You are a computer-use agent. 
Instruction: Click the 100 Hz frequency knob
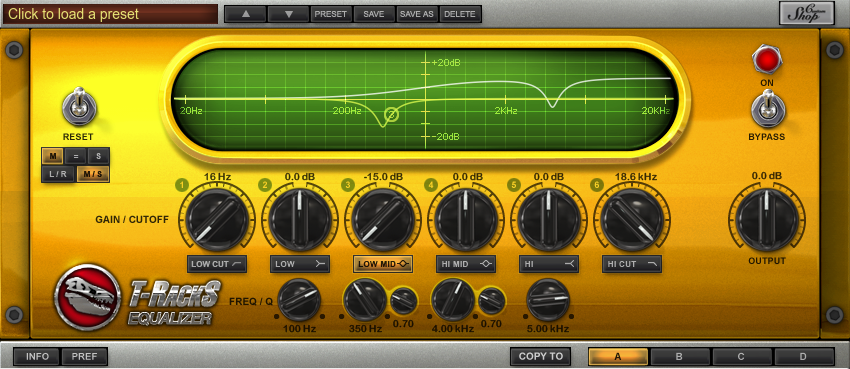coord(299,300)
